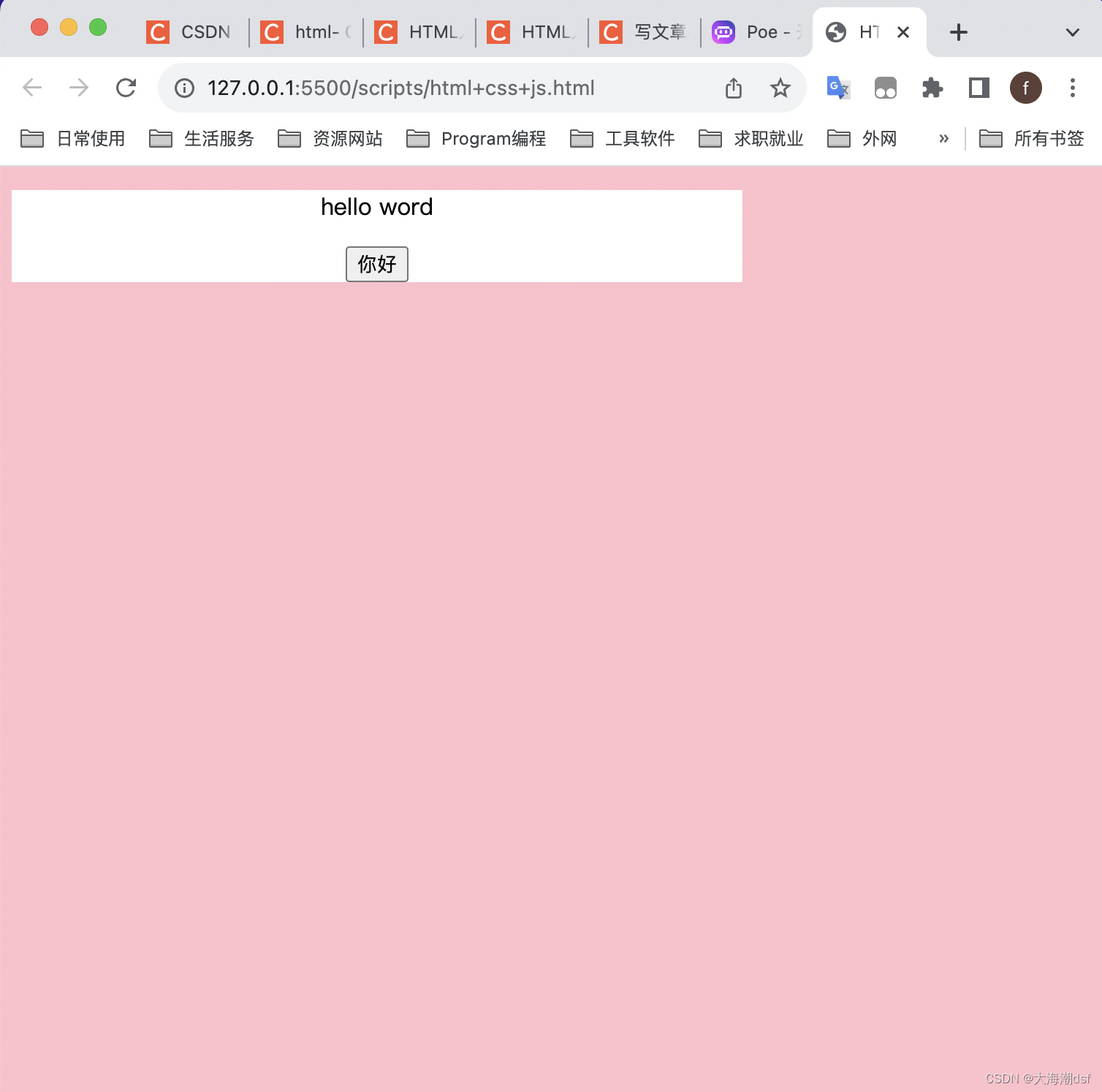Reload the current page

click(126, 87)
